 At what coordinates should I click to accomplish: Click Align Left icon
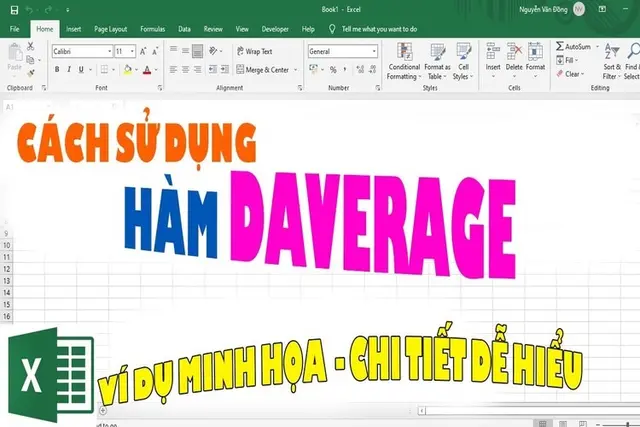(173, 70)
